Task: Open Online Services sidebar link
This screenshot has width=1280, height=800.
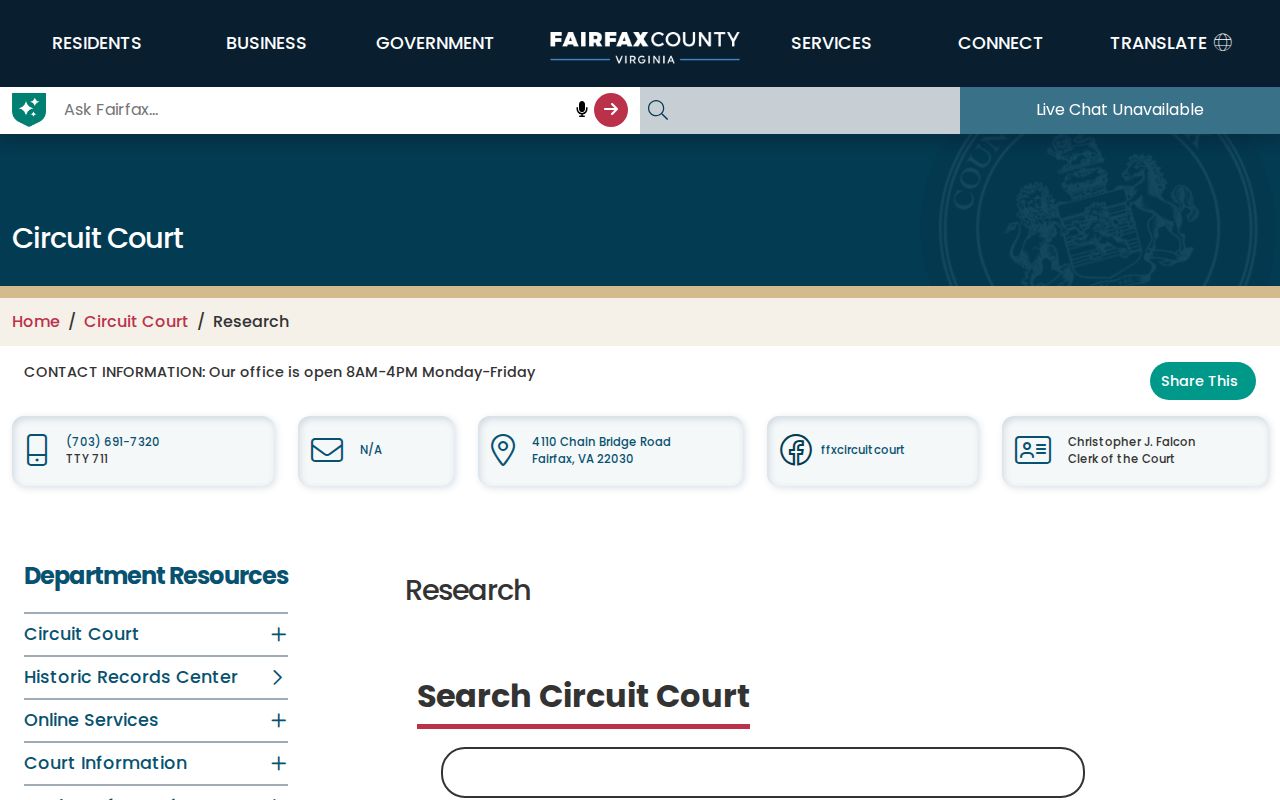Action: [x=91, y=720]
